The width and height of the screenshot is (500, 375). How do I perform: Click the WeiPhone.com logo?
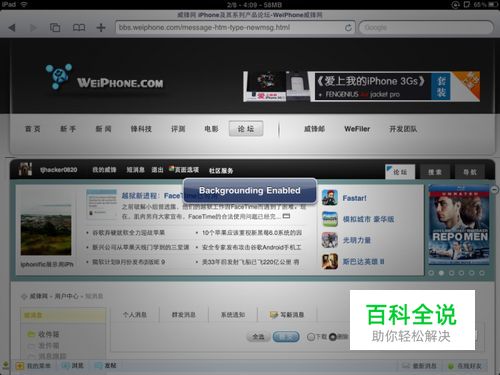pyautogui.click(x=104, y=78)
